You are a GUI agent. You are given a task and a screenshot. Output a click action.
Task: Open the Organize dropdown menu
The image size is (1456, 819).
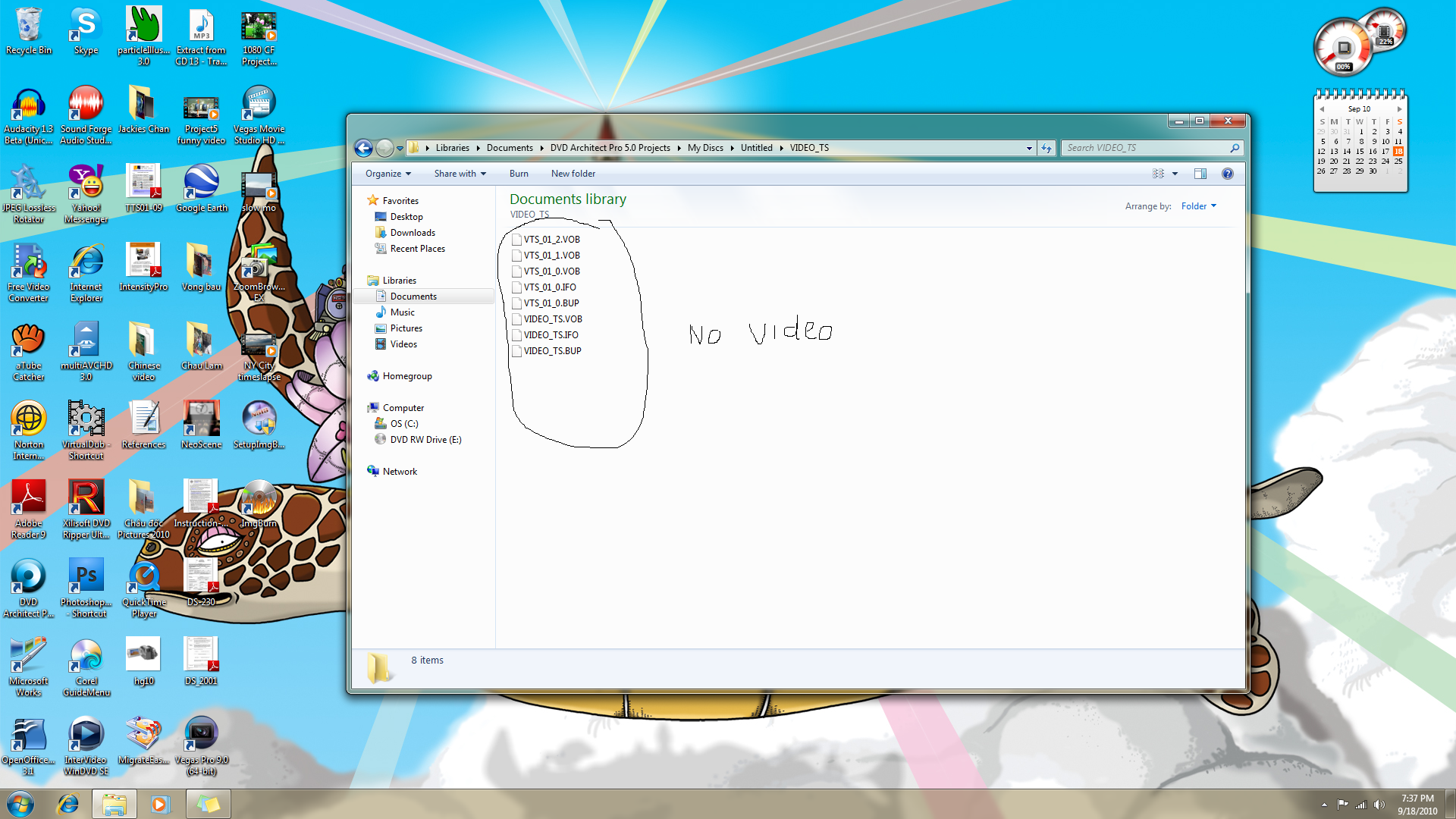388,174
